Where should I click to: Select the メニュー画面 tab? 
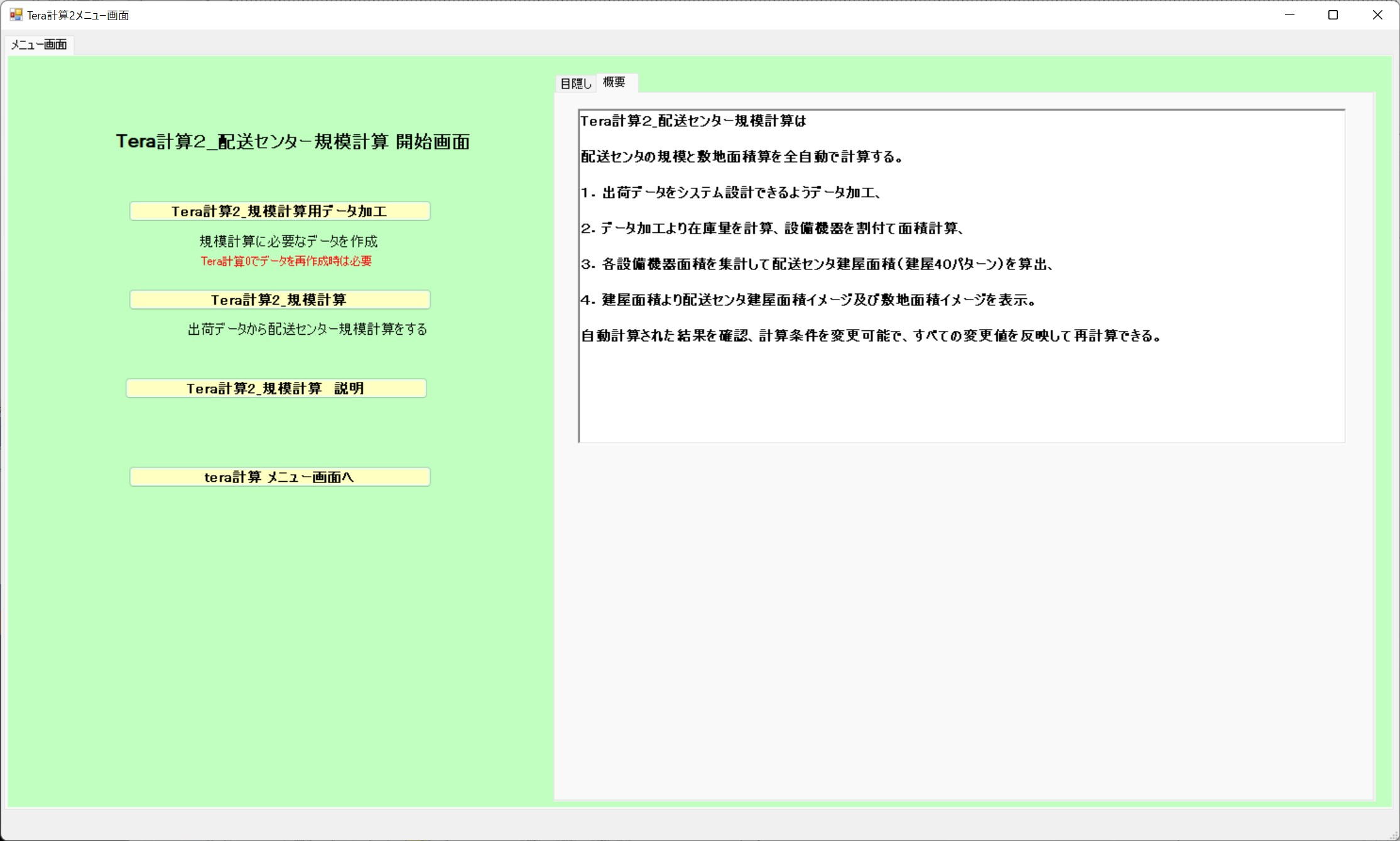coord(39,45)
